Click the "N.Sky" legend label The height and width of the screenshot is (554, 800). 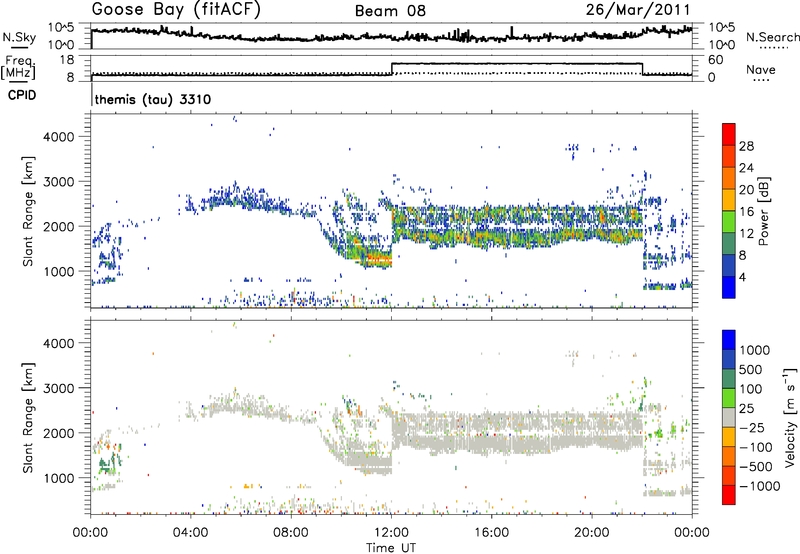point(19,37)
